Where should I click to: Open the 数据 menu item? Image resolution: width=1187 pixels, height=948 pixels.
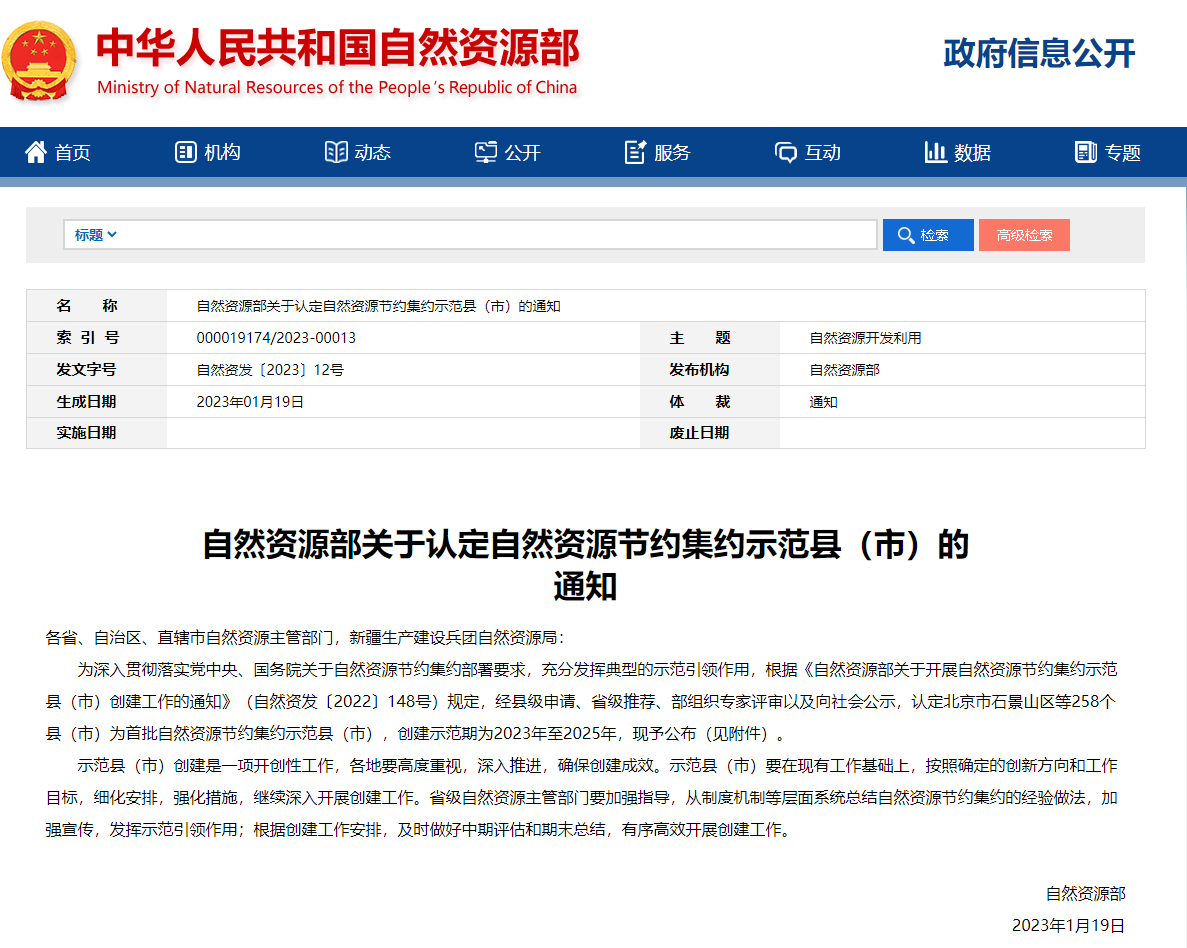[958, 152]
